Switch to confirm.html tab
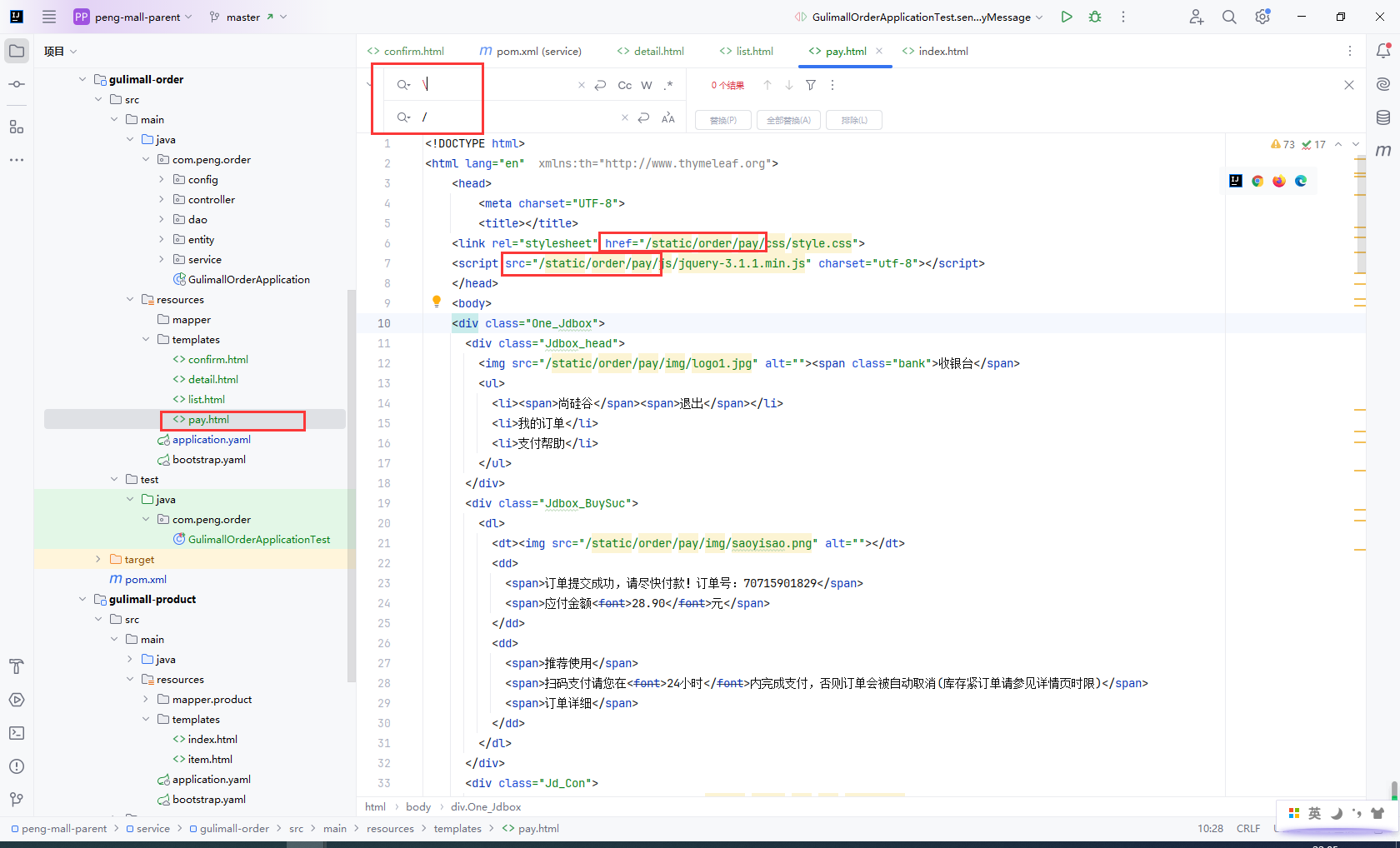1400x848 pixels. [406, 51]
